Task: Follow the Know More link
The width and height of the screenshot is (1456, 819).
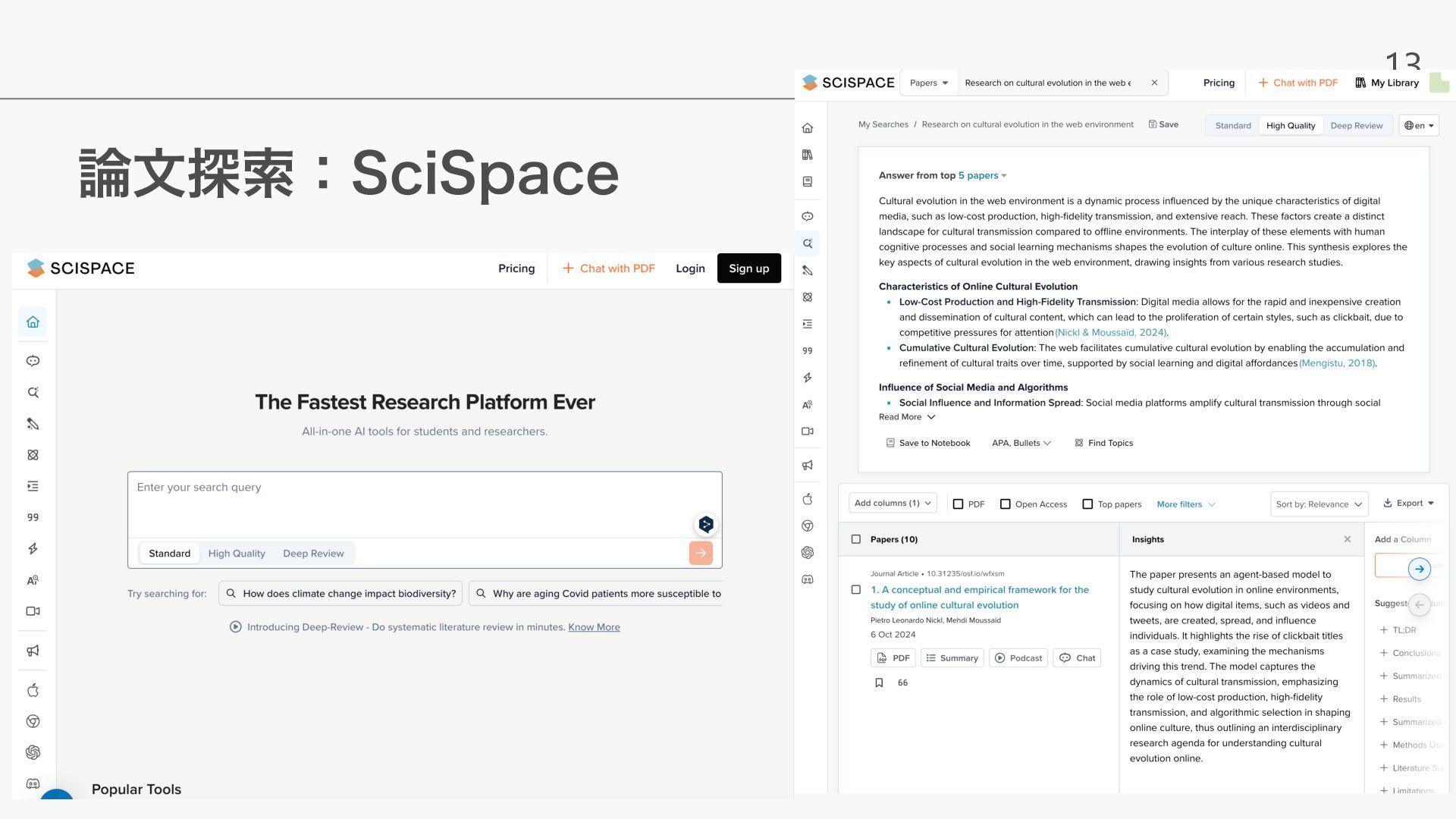Action: [594, 627]
